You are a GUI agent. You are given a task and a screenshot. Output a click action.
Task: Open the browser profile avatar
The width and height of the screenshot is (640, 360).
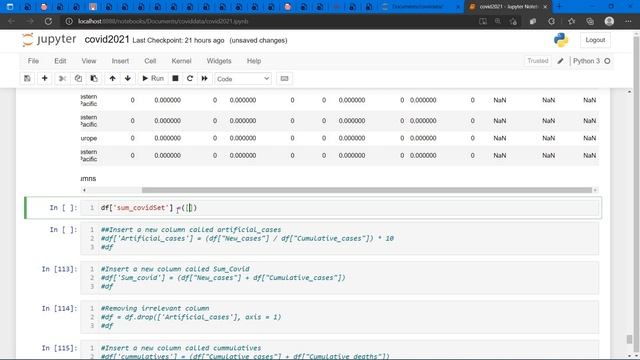click(609, 21)
